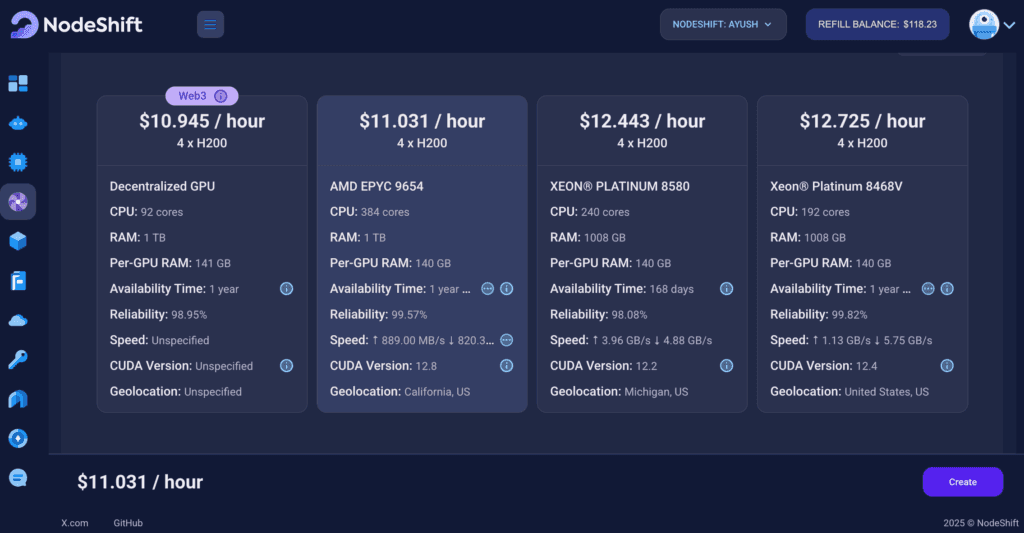
Task: Click CUDA 12.4 info icon
Action: [947, 366]
